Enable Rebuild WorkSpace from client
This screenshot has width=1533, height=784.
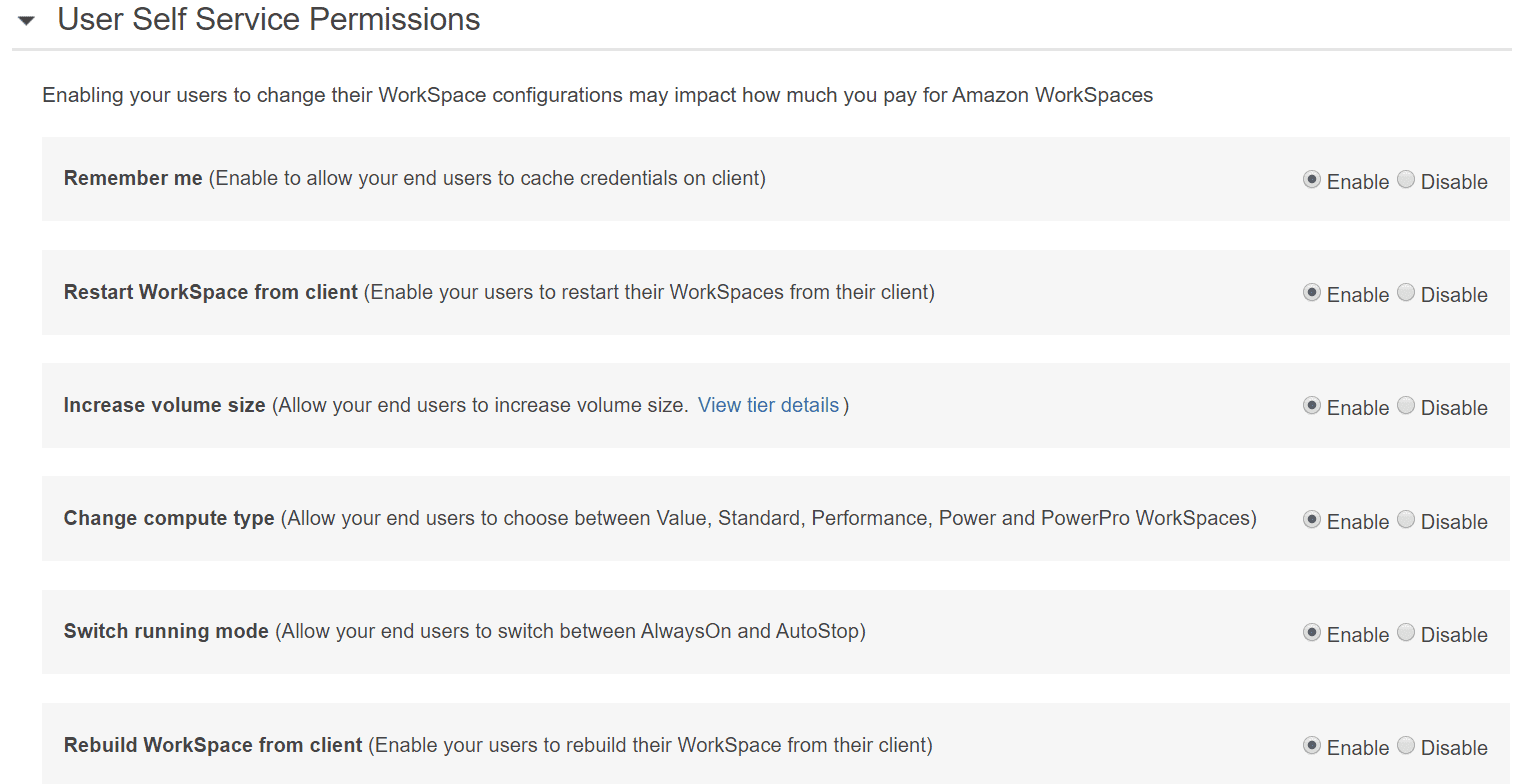(x=1312, y=746)
